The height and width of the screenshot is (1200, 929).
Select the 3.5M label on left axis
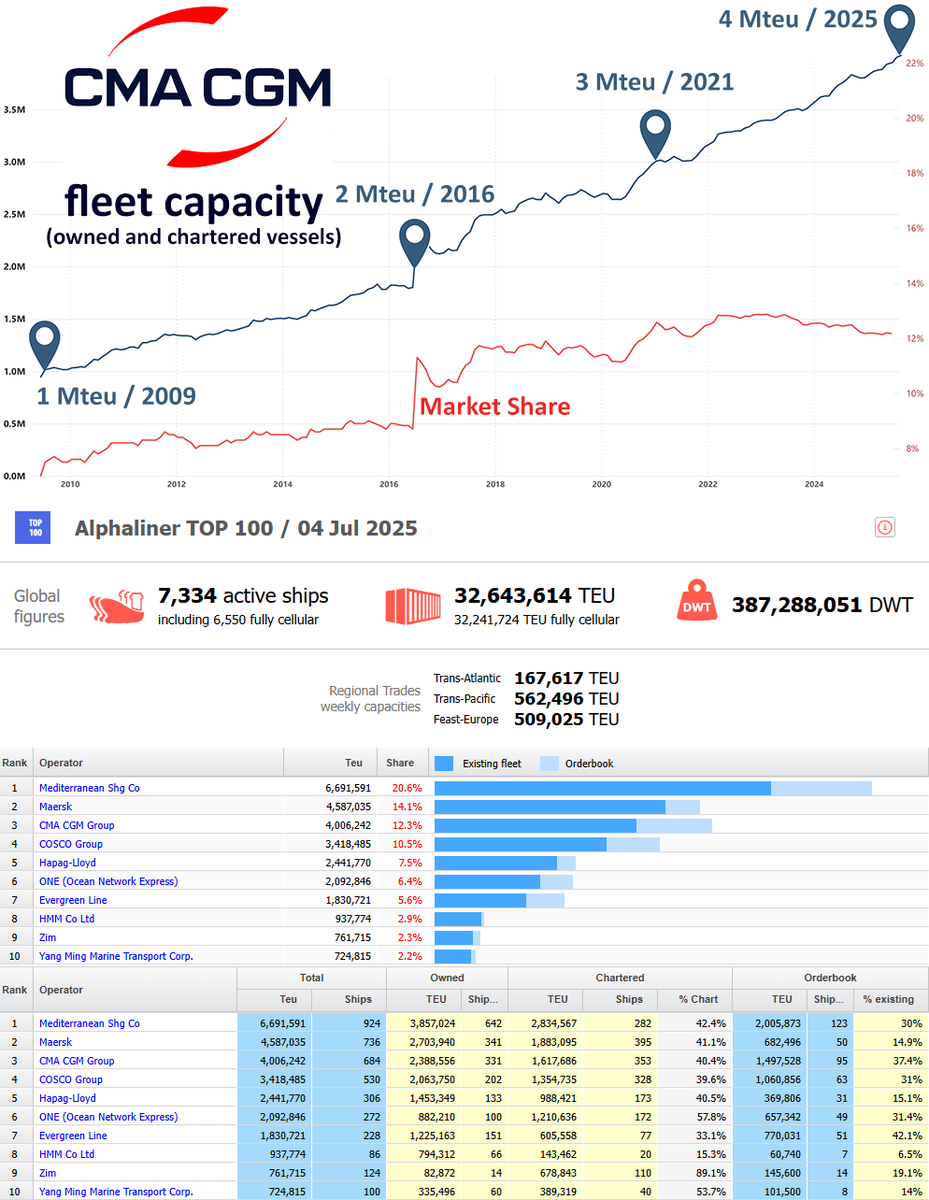tap(14, 109)
